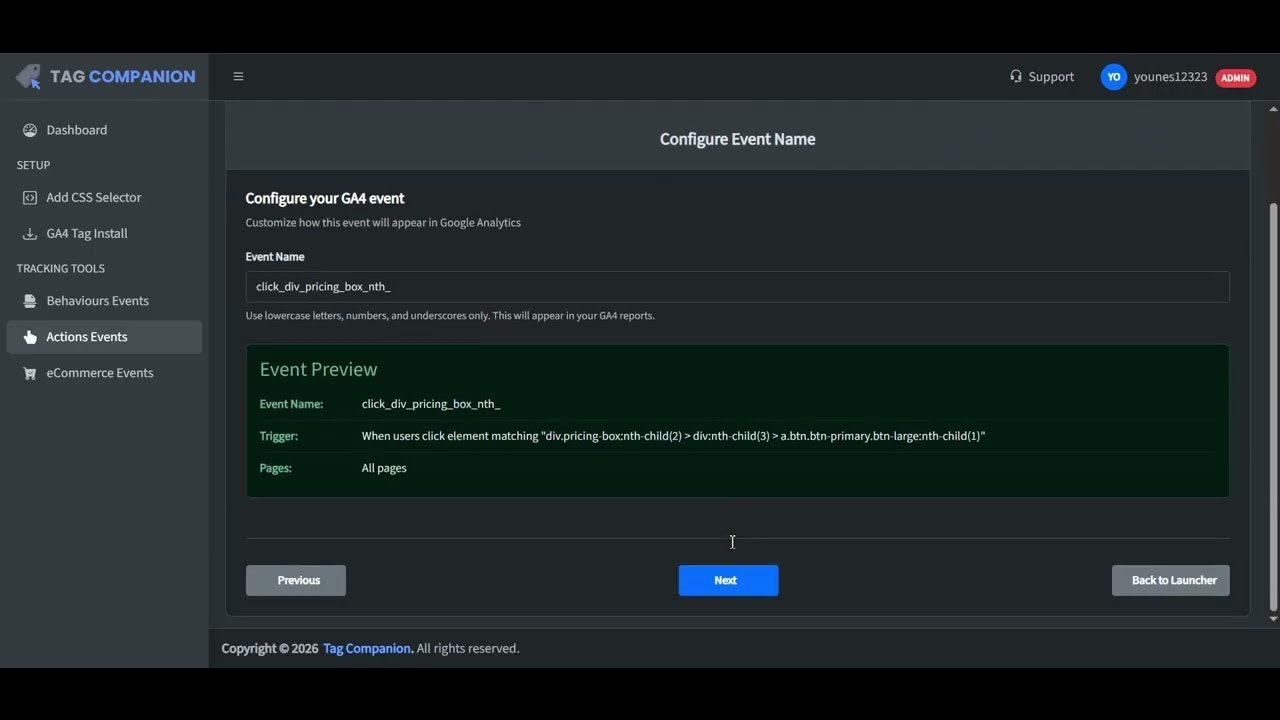Viewport: 1280px width, 720px height.
Task: Click the Configure your GA4 event title
Action: click(x=325, y=198)
